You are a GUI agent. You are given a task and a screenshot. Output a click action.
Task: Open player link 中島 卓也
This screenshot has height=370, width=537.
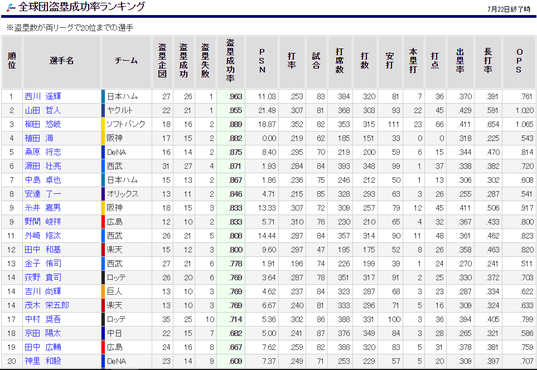pyautogui.click(x=43, y=180)
